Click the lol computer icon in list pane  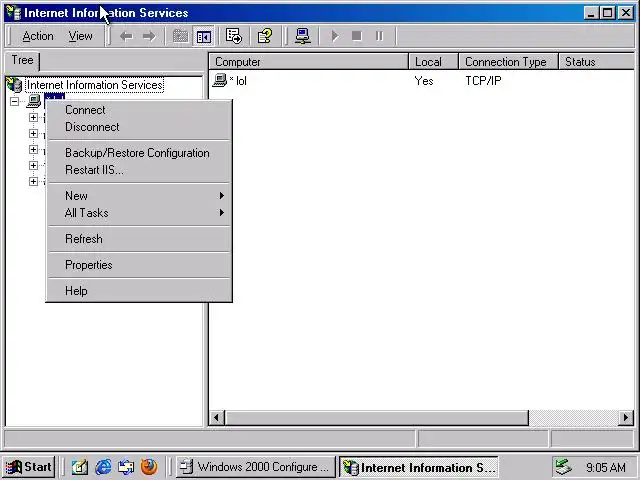click(x=220, y=80)
